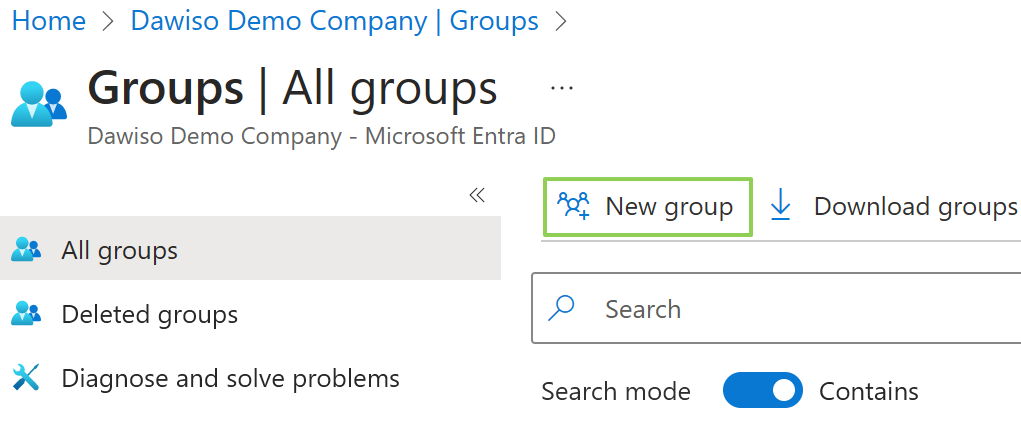Screen dimensions: 1021x424
Task: Select All groups in the sidebar
Action: (250, 248)
